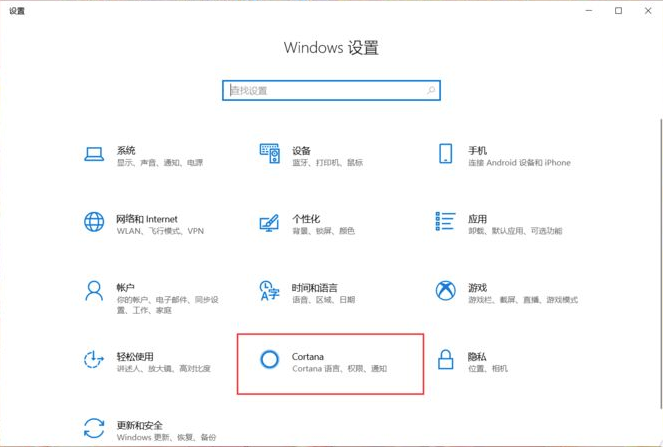Viewport: 663px width, 447px height.
Task: Minimize the 设置 window
Action: point(589,11)
